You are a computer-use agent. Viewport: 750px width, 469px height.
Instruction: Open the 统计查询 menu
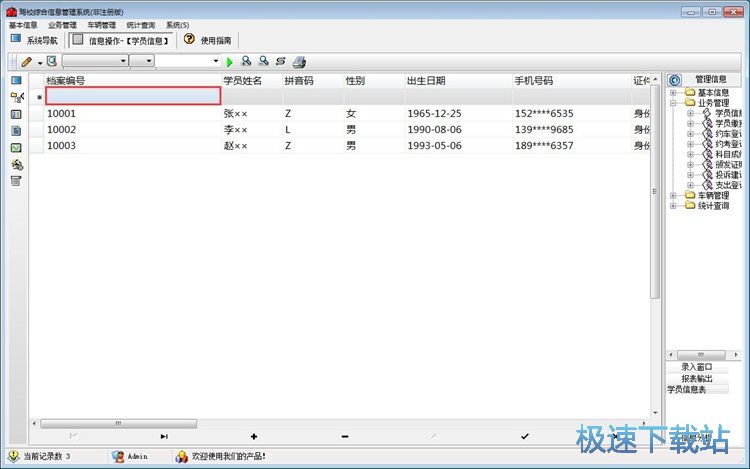(141, 24)
